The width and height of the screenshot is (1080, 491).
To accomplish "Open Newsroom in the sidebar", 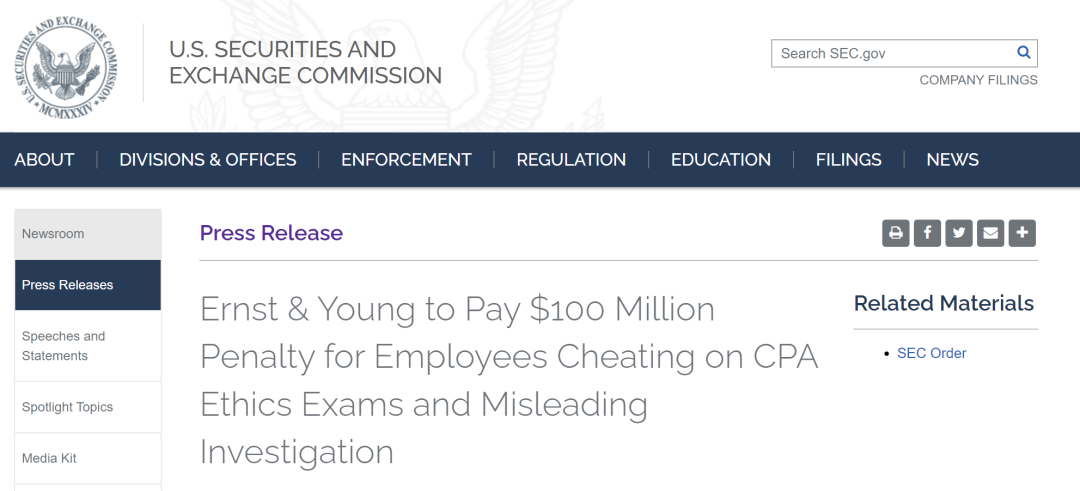I will pyautogui.click(x=88, y=234).
